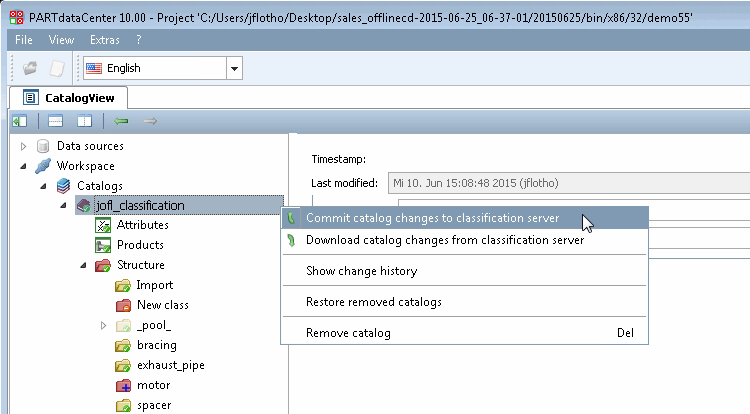Click the vertical split view icon
This screenshot has width=750, height=414.
click(x=85, y=121)
